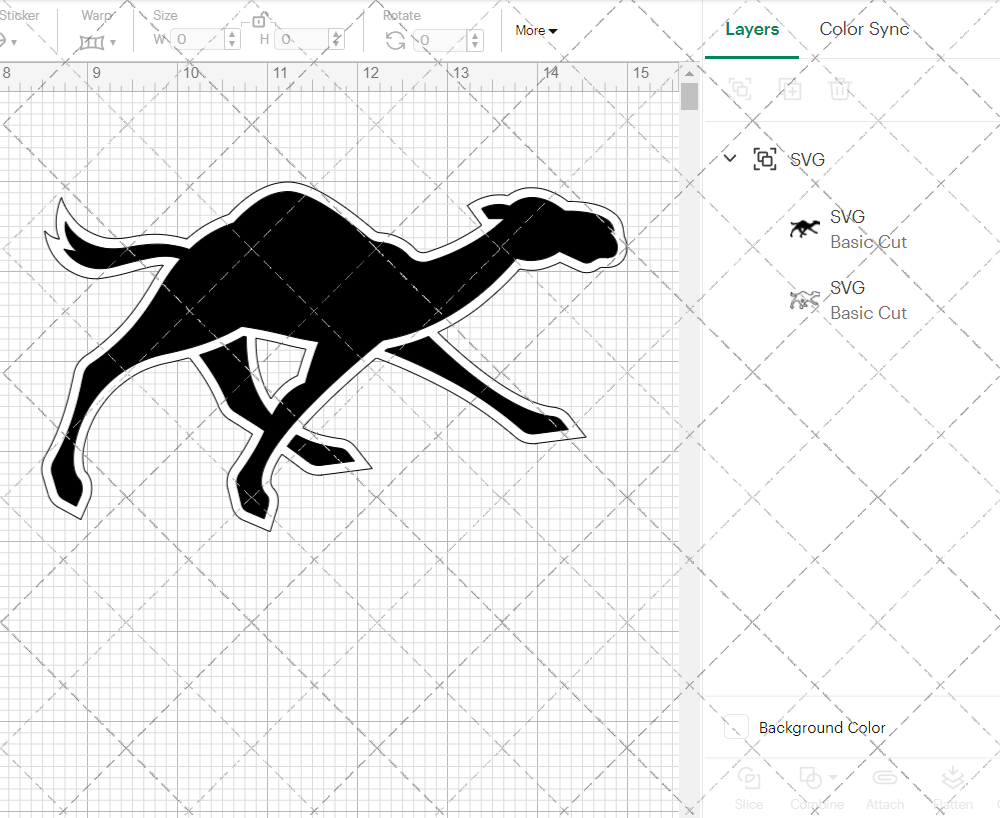Click the Rotate reset icon
The width and height of the screenshot is (1000, 818).
point(395,39)
